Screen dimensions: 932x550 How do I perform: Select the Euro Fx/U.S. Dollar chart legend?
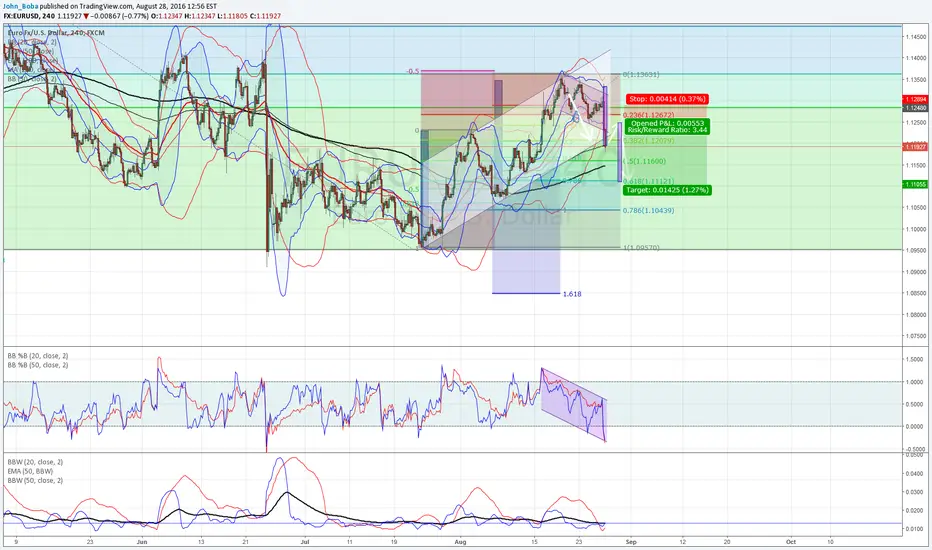click(56, 33)
